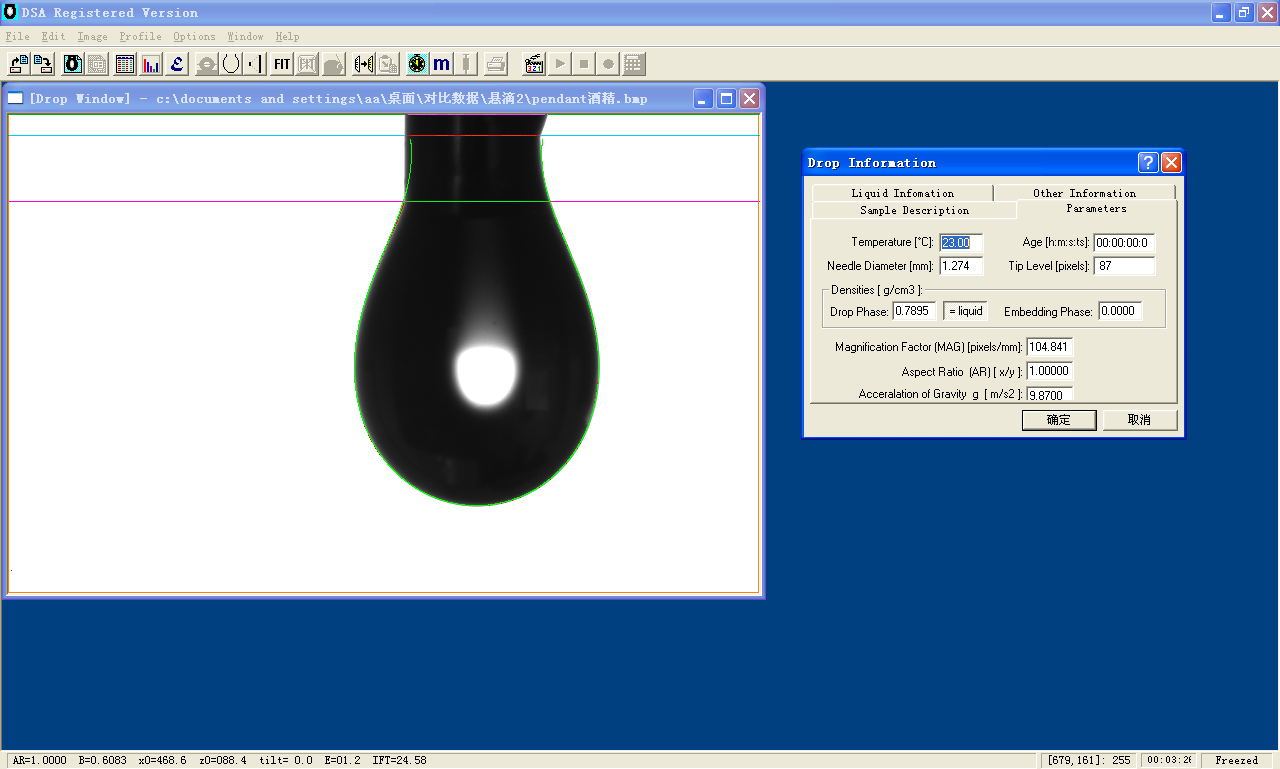1280x769 pixels.
Task: Click the blue script E toolbar icon
Action: click(177, 64)
